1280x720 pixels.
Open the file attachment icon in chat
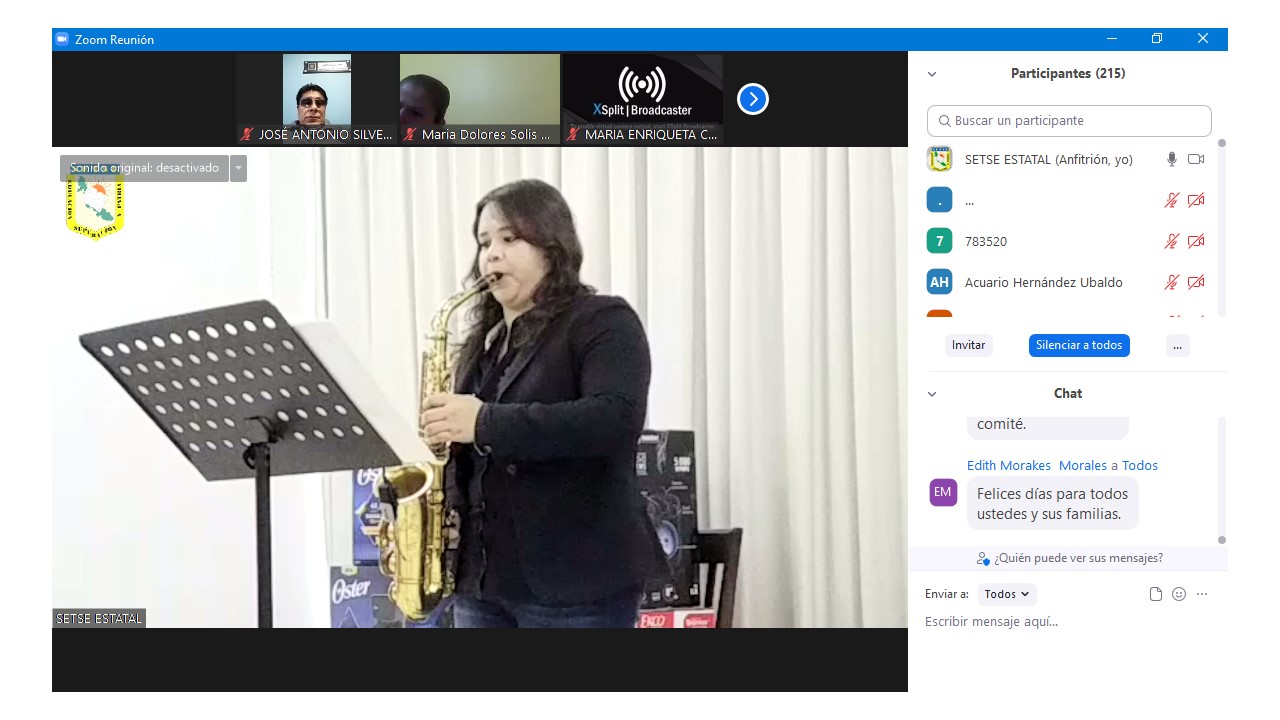click(1156, 594)
